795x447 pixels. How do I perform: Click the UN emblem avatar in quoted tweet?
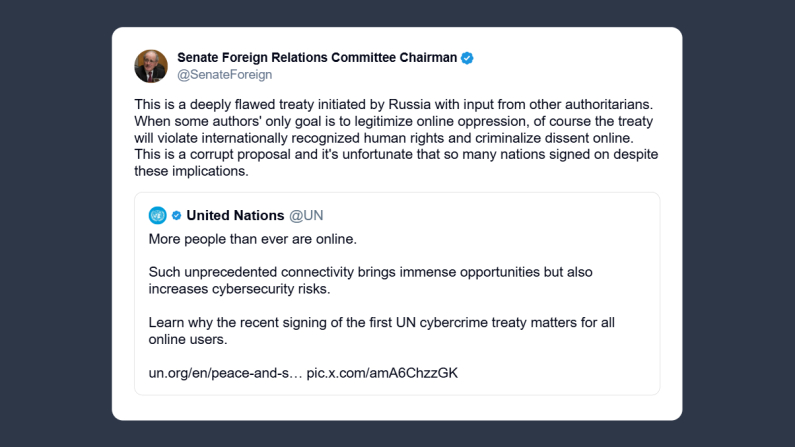pos(157,215)
